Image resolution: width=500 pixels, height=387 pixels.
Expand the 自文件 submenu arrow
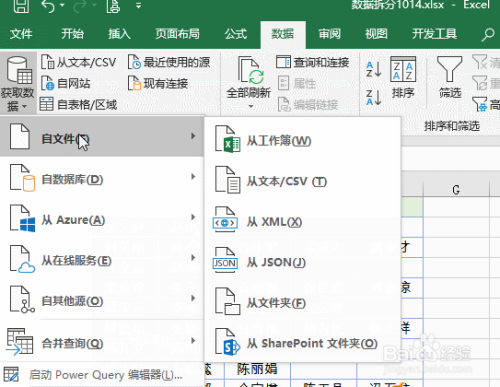[193, 136]
